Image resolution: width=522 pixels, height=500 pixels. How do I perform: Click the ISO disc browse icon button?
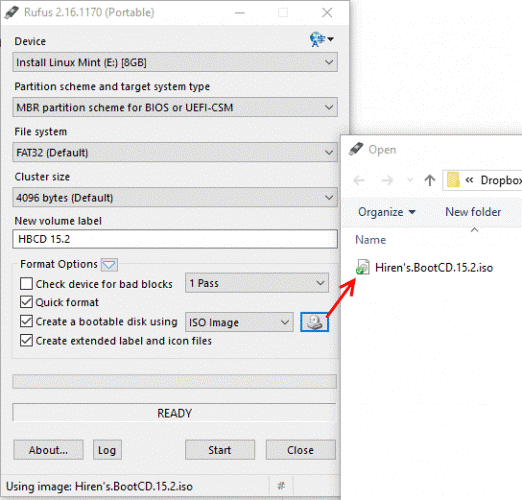pos(314,322)
